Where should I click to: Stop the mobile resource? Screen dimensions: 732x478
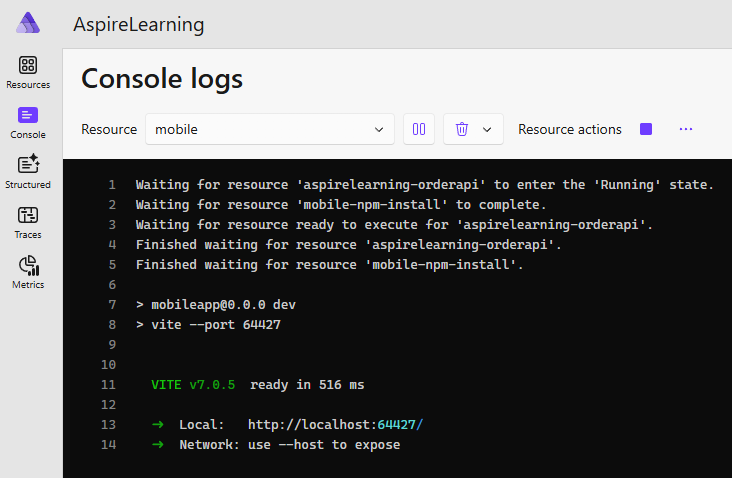pyautogui.click(x=646, y=129)
